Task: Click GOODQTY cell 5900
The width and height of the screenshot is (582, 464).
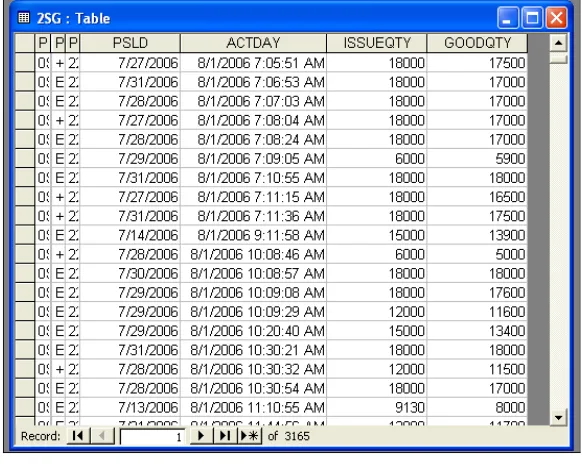Action: pyautogui.click(x=477, y=159)
